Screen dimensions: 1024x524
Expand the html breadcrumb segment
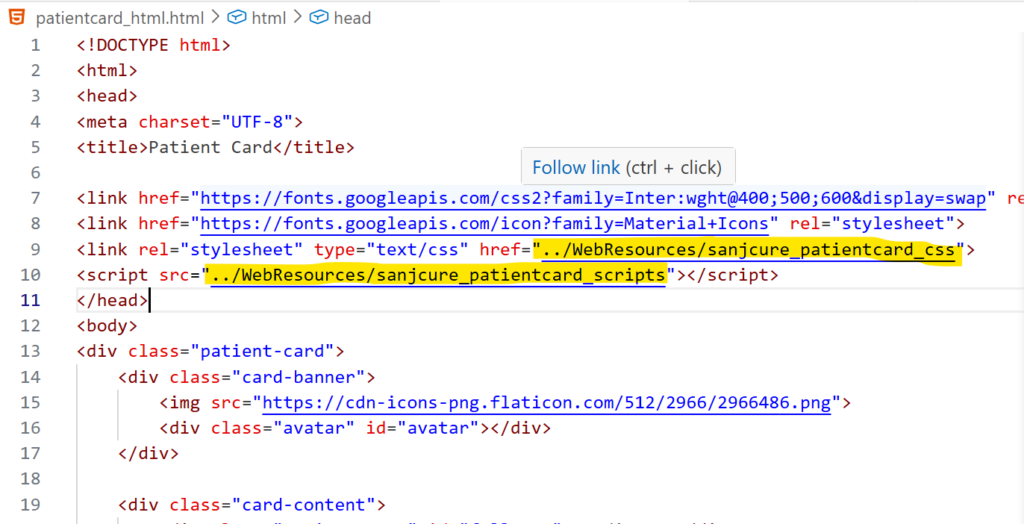(x=267, y=18)
